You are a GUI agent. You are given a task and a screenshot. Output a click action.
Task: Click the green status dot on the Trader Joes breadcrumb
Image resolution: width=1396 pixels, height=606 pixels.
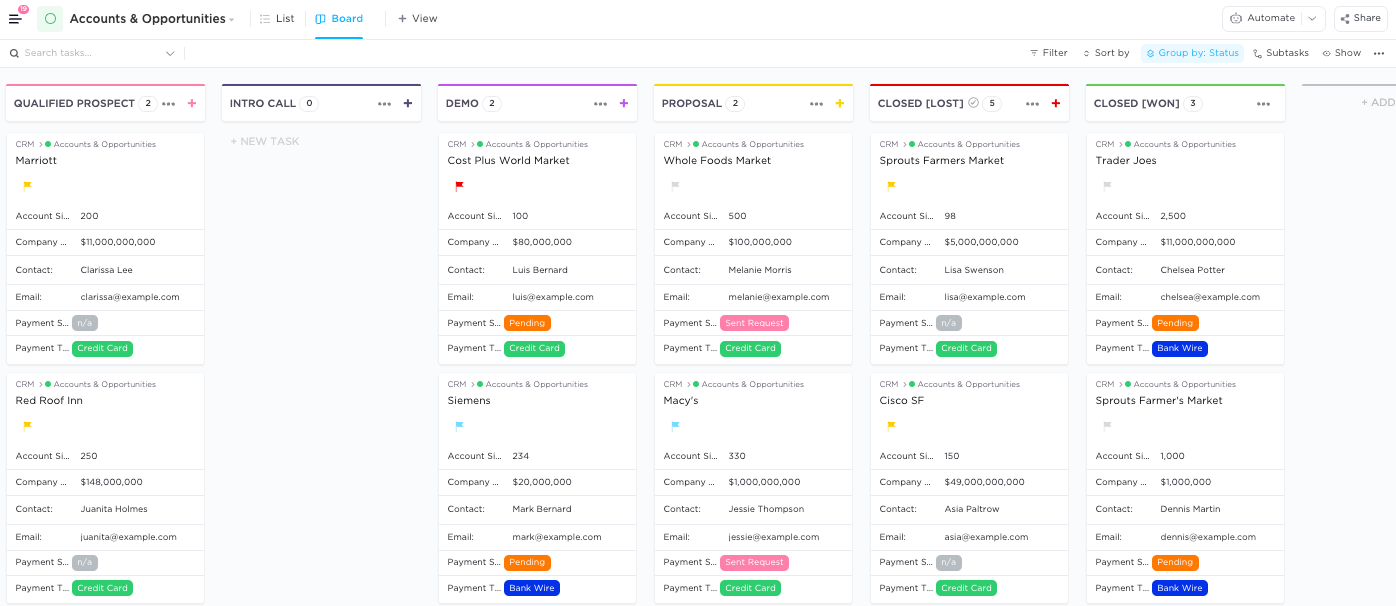[x=1128, y=144]
